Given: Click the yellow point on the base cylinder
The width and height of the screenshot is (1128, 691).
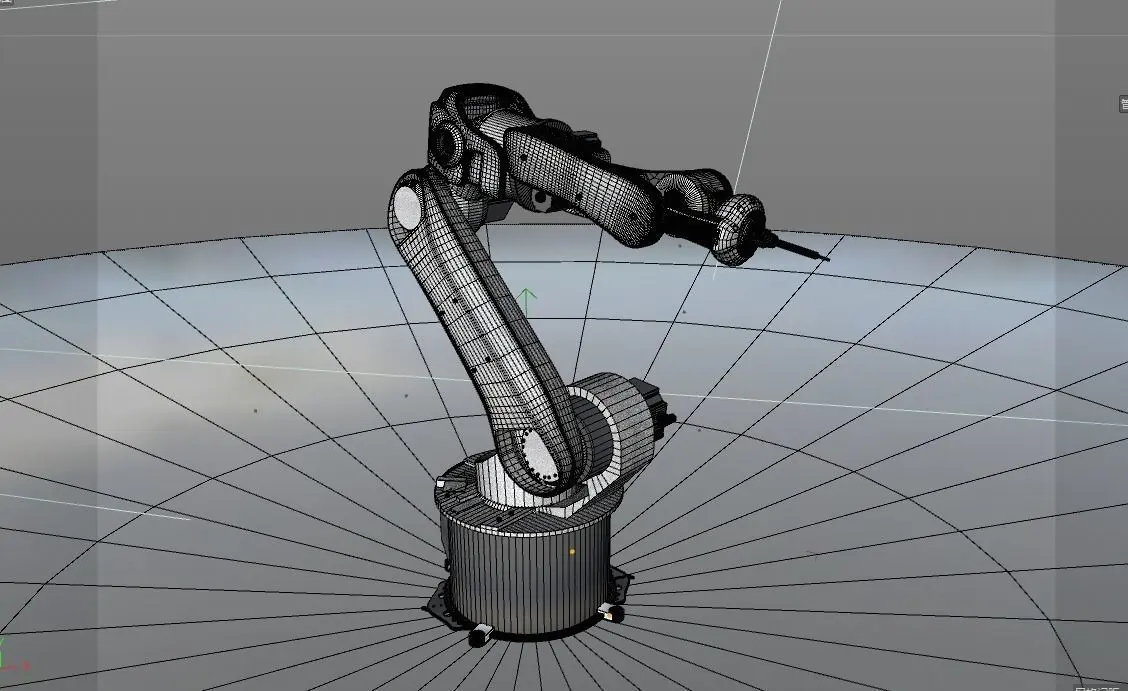Looking at the screenshot, I should point(573,552).
